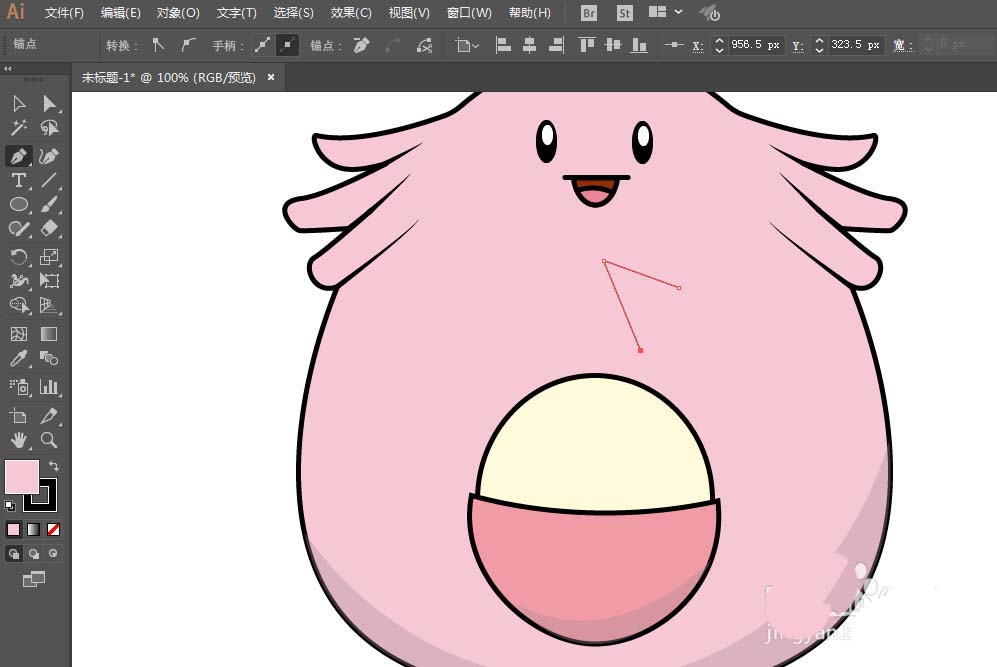
Task: Set paint to None (red slash)
Action: tap(53, 529)
